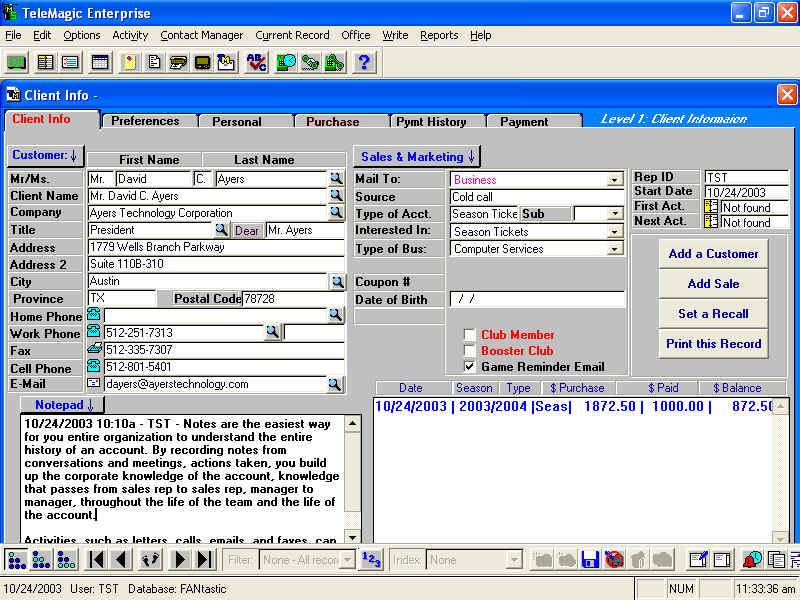Tick the Booster Club checkbox
This screenshot has width=800, height=600.
469,351
